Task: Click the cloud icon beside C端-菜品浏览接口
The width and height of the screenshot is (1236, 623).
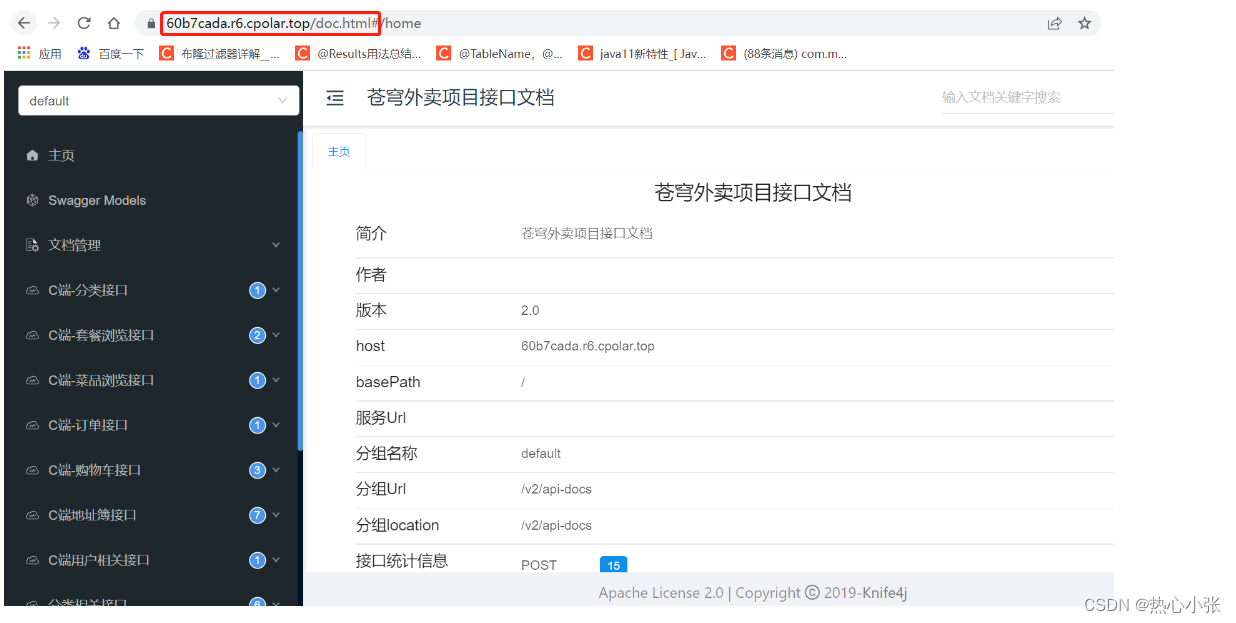Action: tap(32, 380)
